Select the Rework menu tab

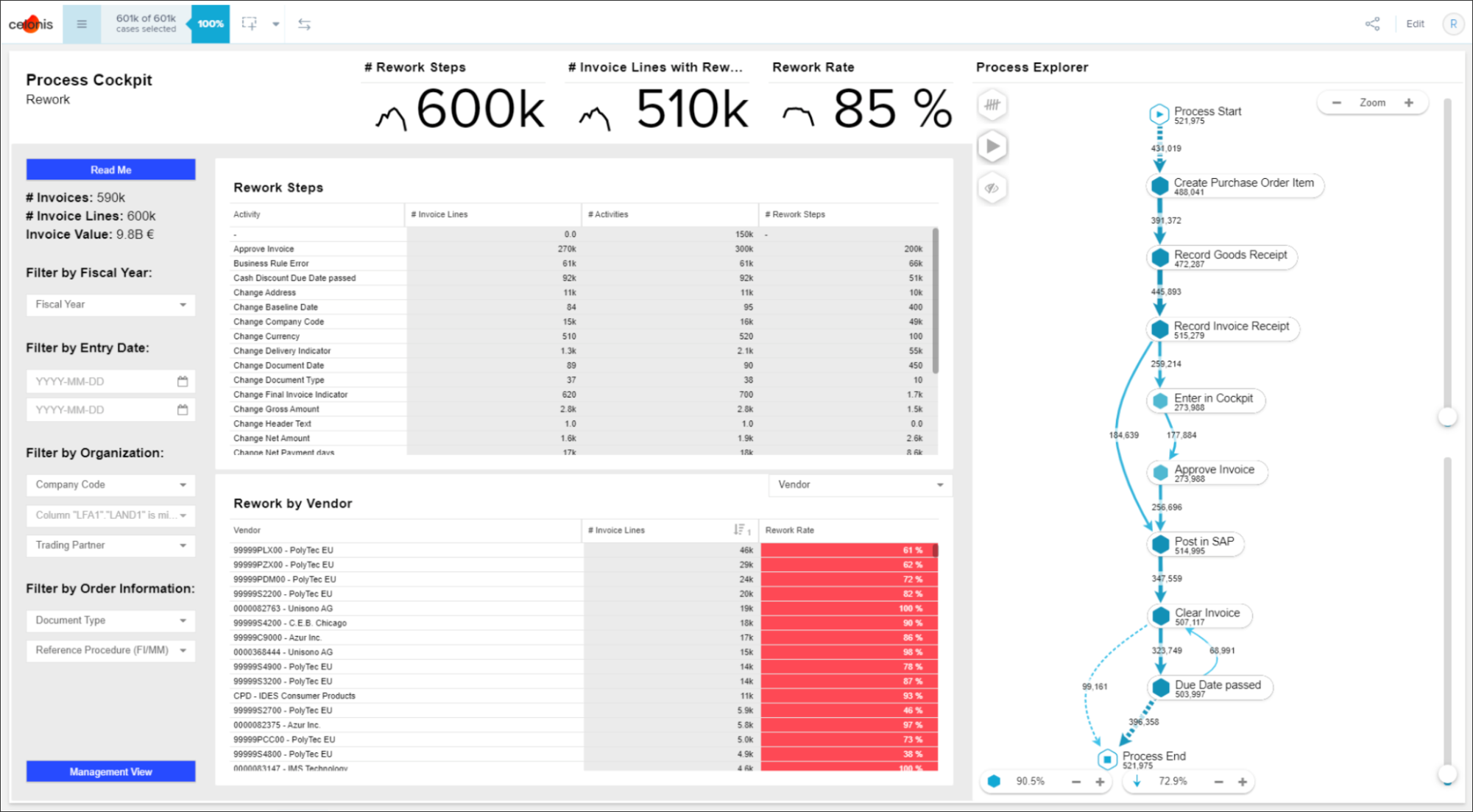48,99
